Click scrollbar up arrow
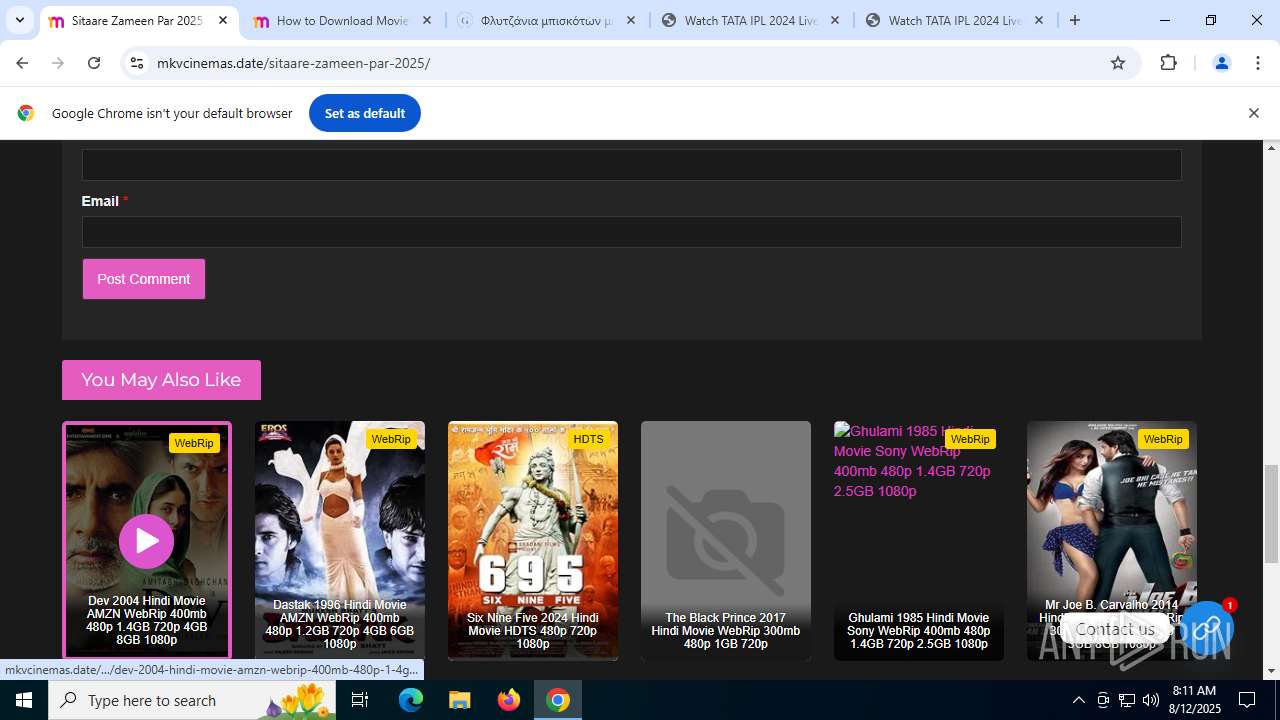Image resolution: width=1280 pixels, height=720 pixels. tap(1271, 148)
